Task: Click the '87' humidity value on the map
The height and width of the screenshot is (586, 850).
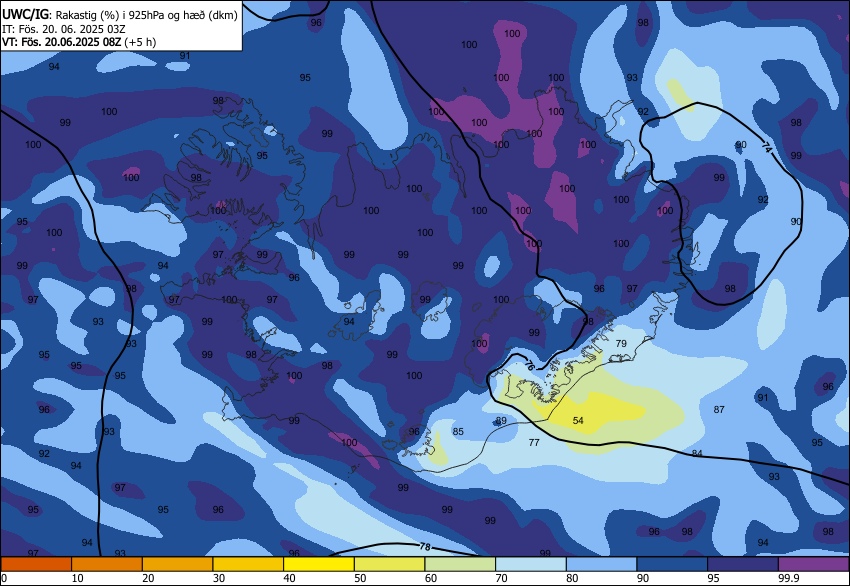Action: point(719,409)
